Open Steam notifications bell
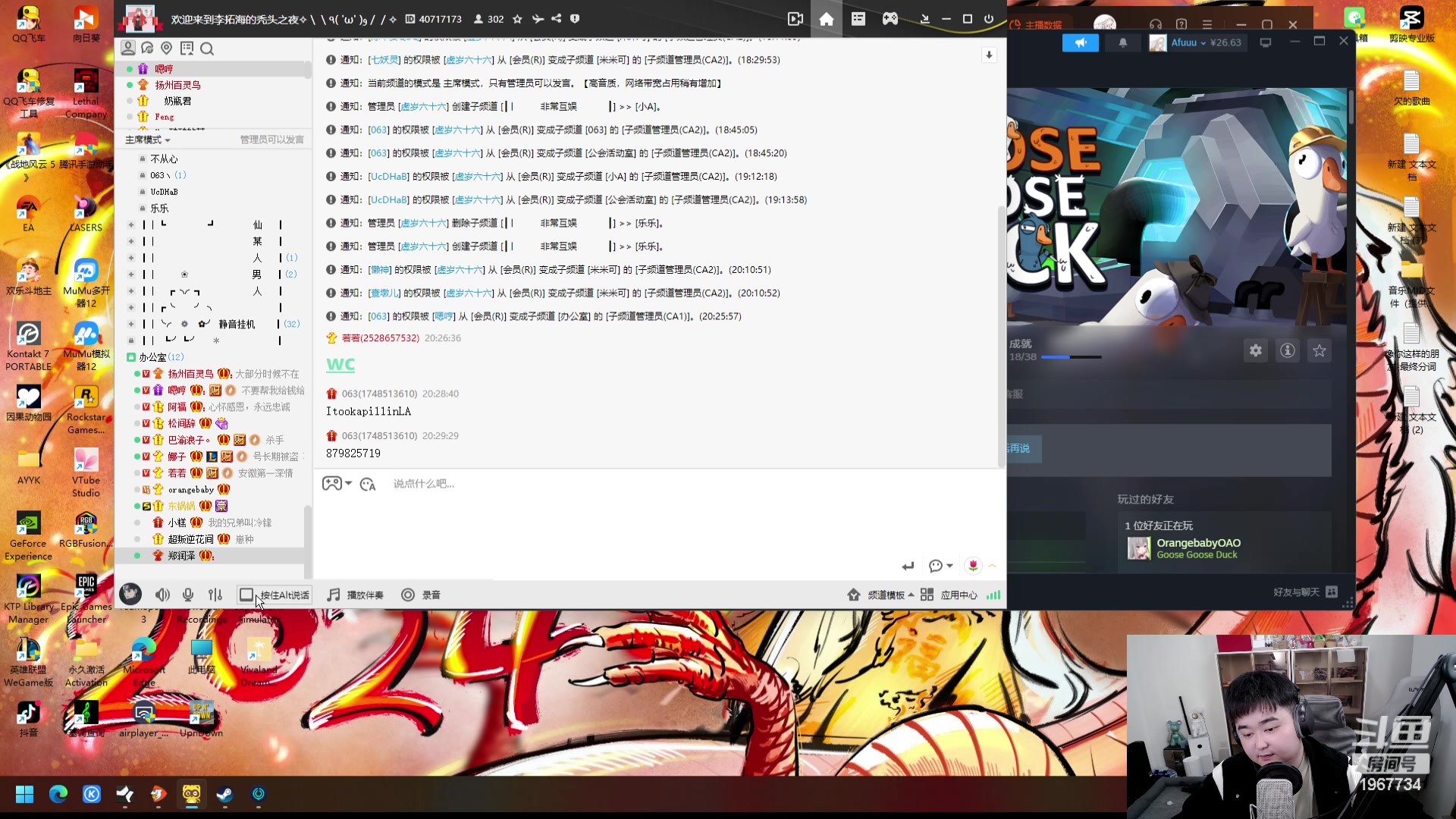The image size is (1456, 819). tap(1123, 42)
